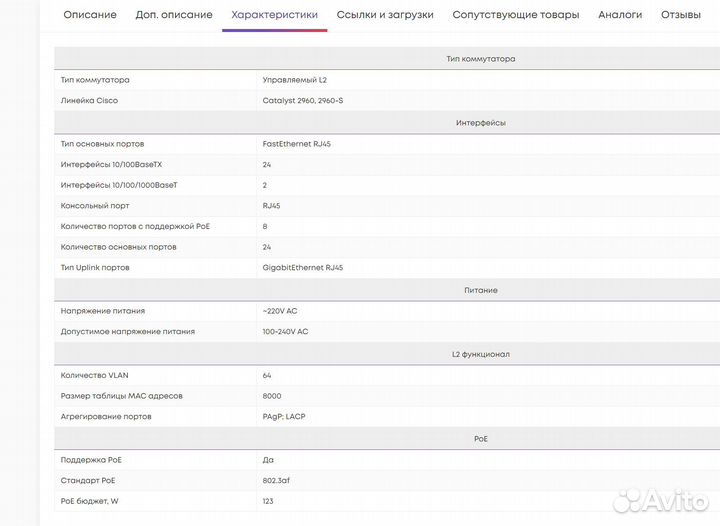The image size is (720, 526).
Task: Click Количество основных портов label
Action: click(x=118, y=247)
